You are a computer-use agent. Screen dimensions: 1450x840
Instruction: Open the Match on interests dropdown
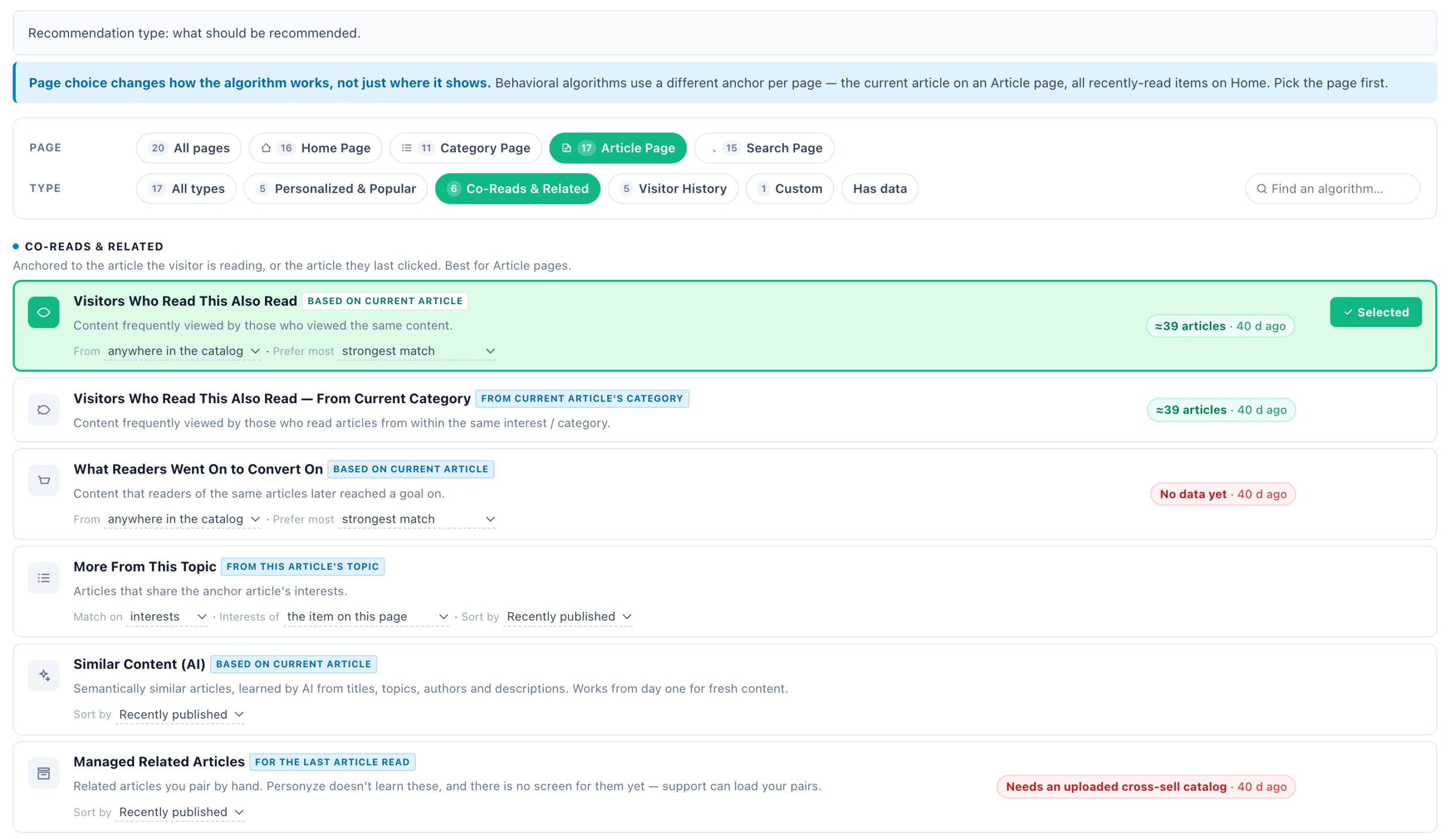[167, 617]
